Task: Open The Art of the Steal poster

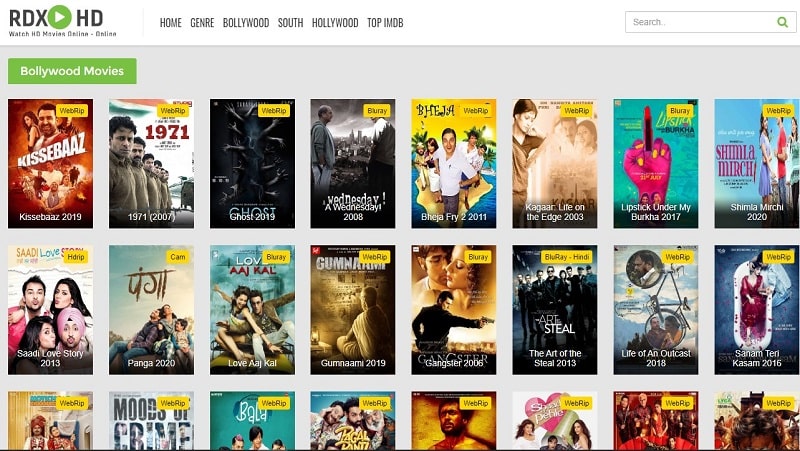Action: 555,310
